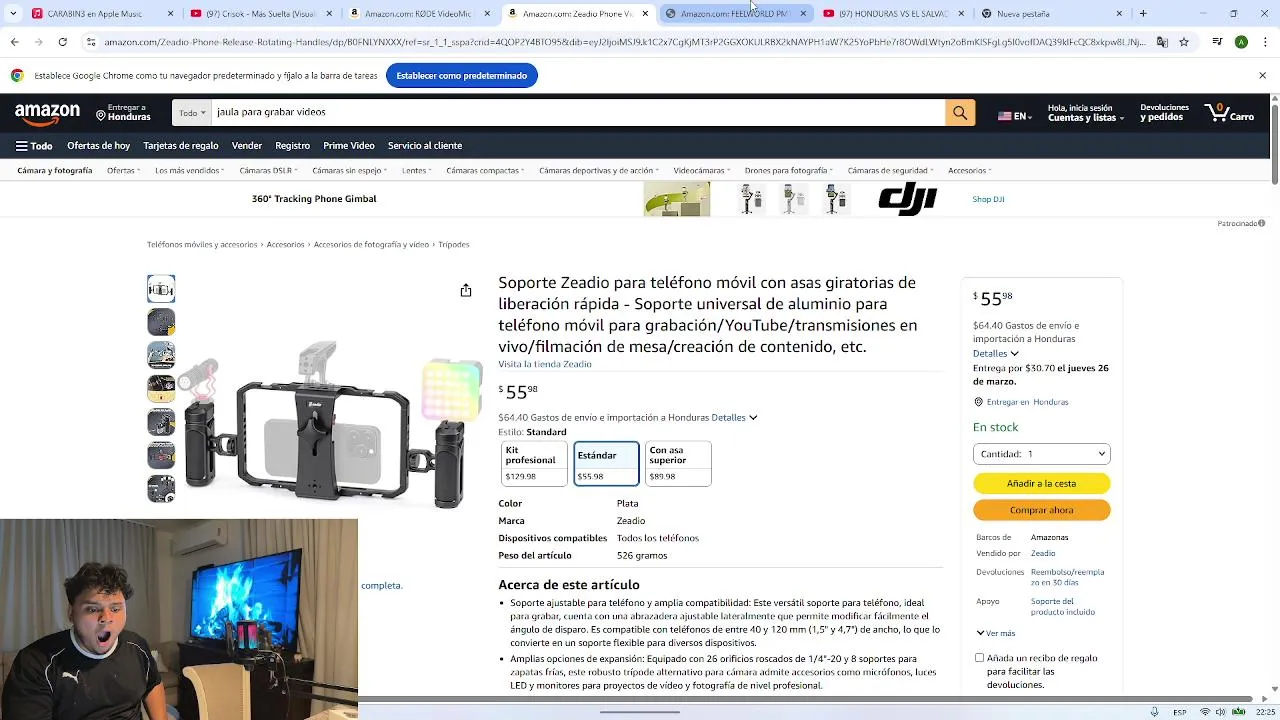The height and width of the screenshot is (720, 1280).
Task: Close the FEELWORLD Amazon tab
Action: pyautogui.click(x=803, y=14)
